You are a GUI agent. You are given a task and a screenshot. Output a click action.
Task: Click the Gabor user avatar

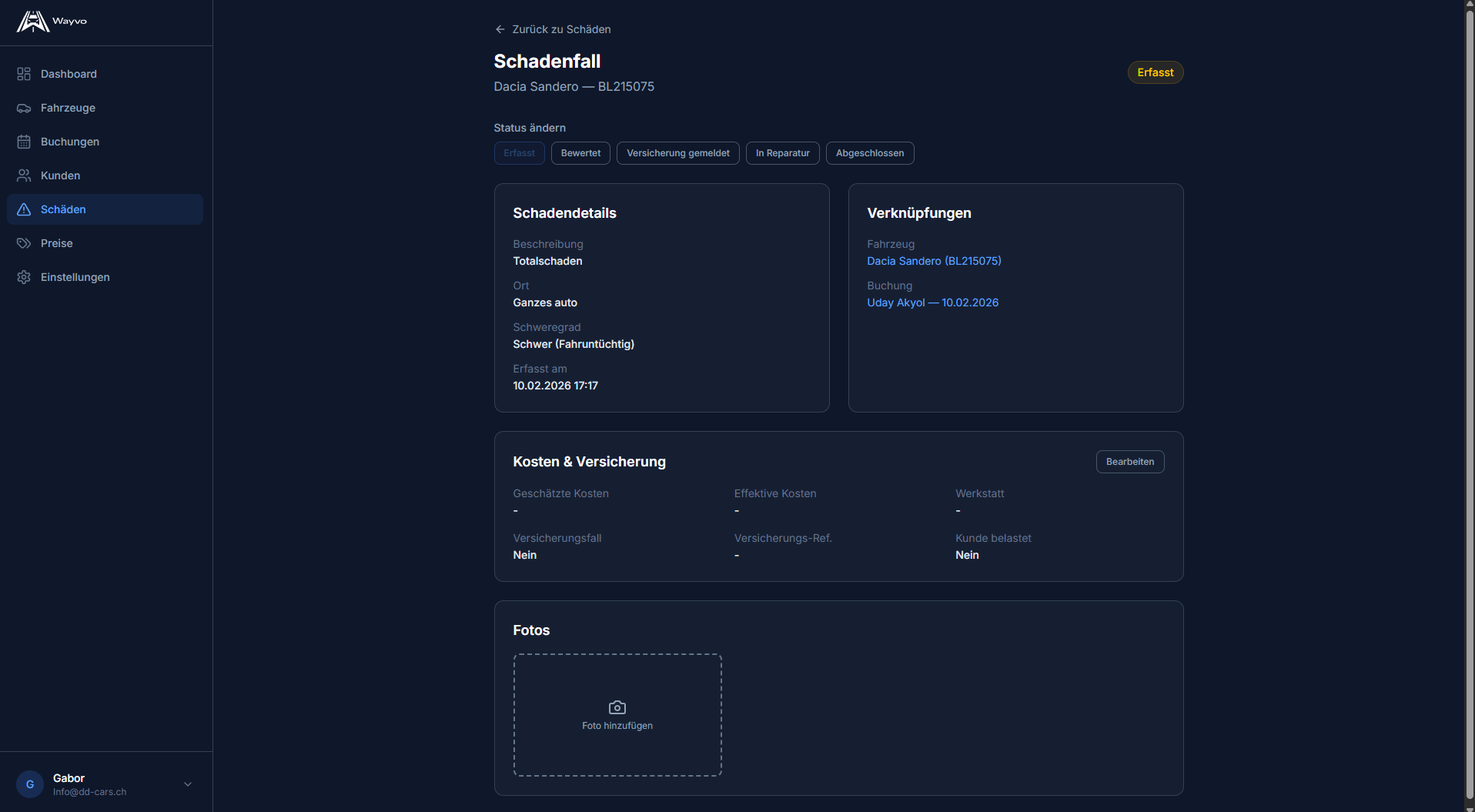coord(30,784)
